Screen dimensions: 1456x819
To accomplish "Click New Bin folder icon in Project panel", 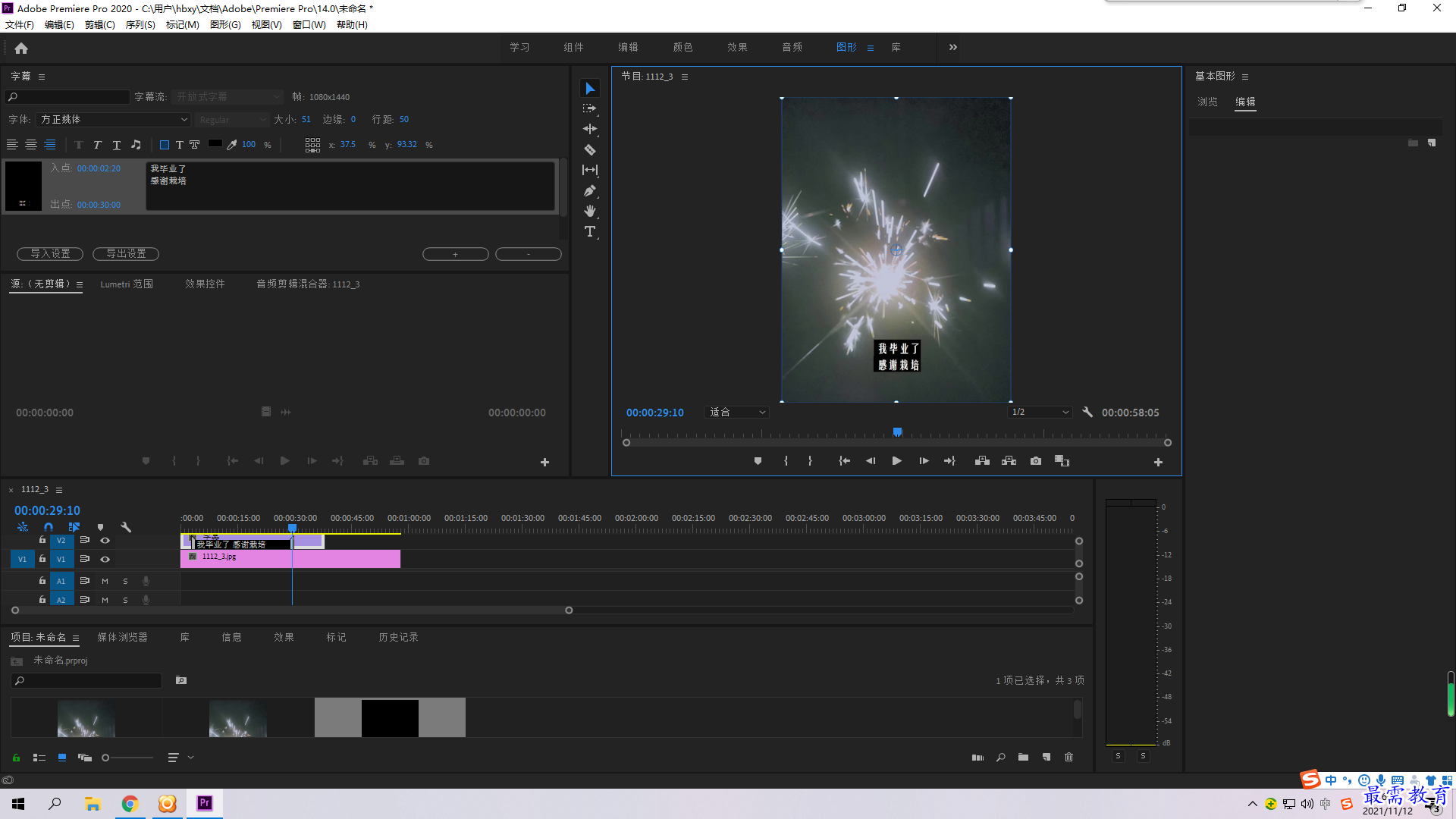I will point(1023,757).
